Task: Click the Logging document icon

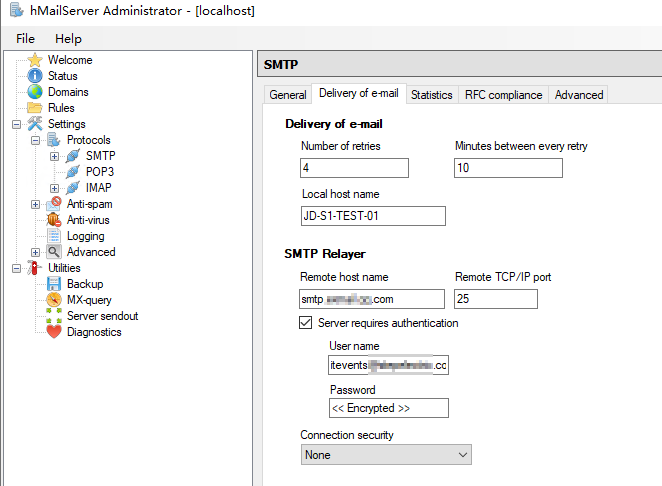Action: click(x=54, y=236)
